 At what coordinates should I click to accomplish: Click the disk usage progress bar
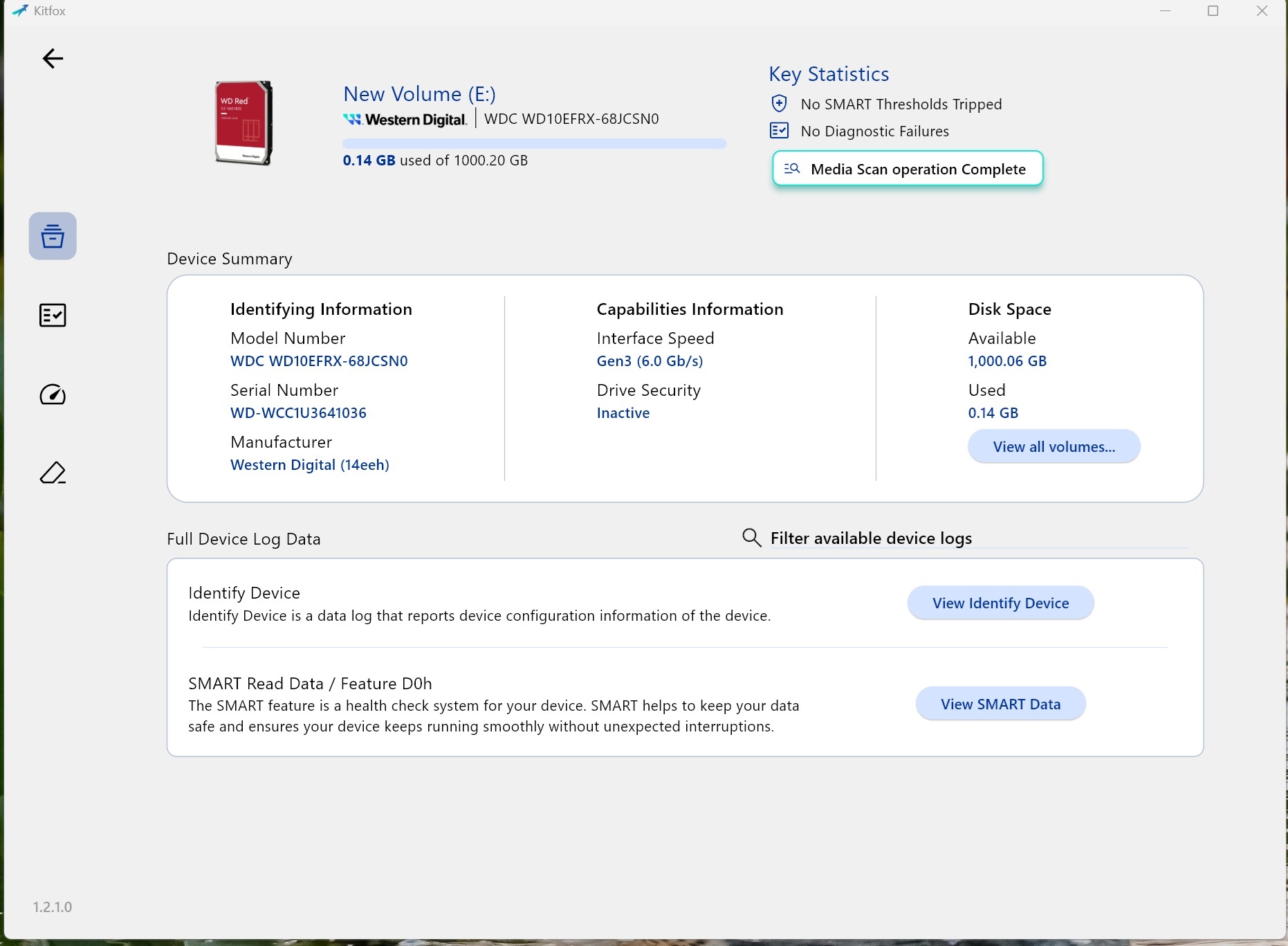coord(535,144)
